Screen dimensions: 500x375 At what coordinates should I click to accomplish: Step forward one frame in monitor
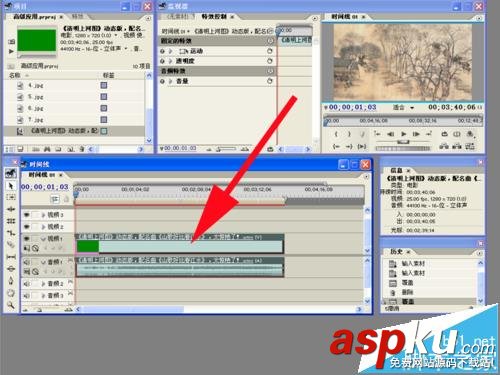416,134
